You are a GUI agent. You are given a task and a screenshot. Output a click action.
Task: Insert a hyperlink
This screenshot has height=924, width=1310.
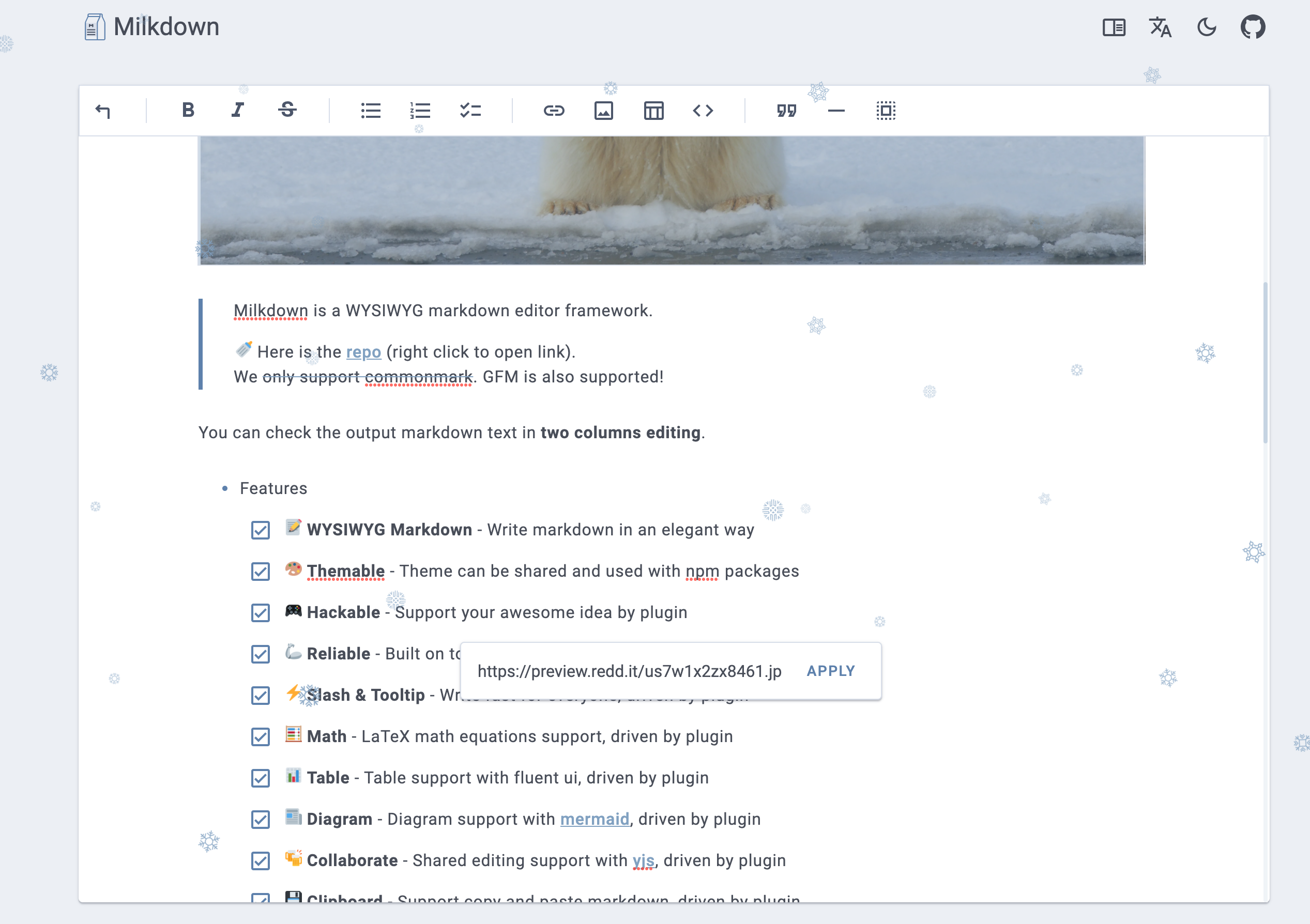pos(554,110)
